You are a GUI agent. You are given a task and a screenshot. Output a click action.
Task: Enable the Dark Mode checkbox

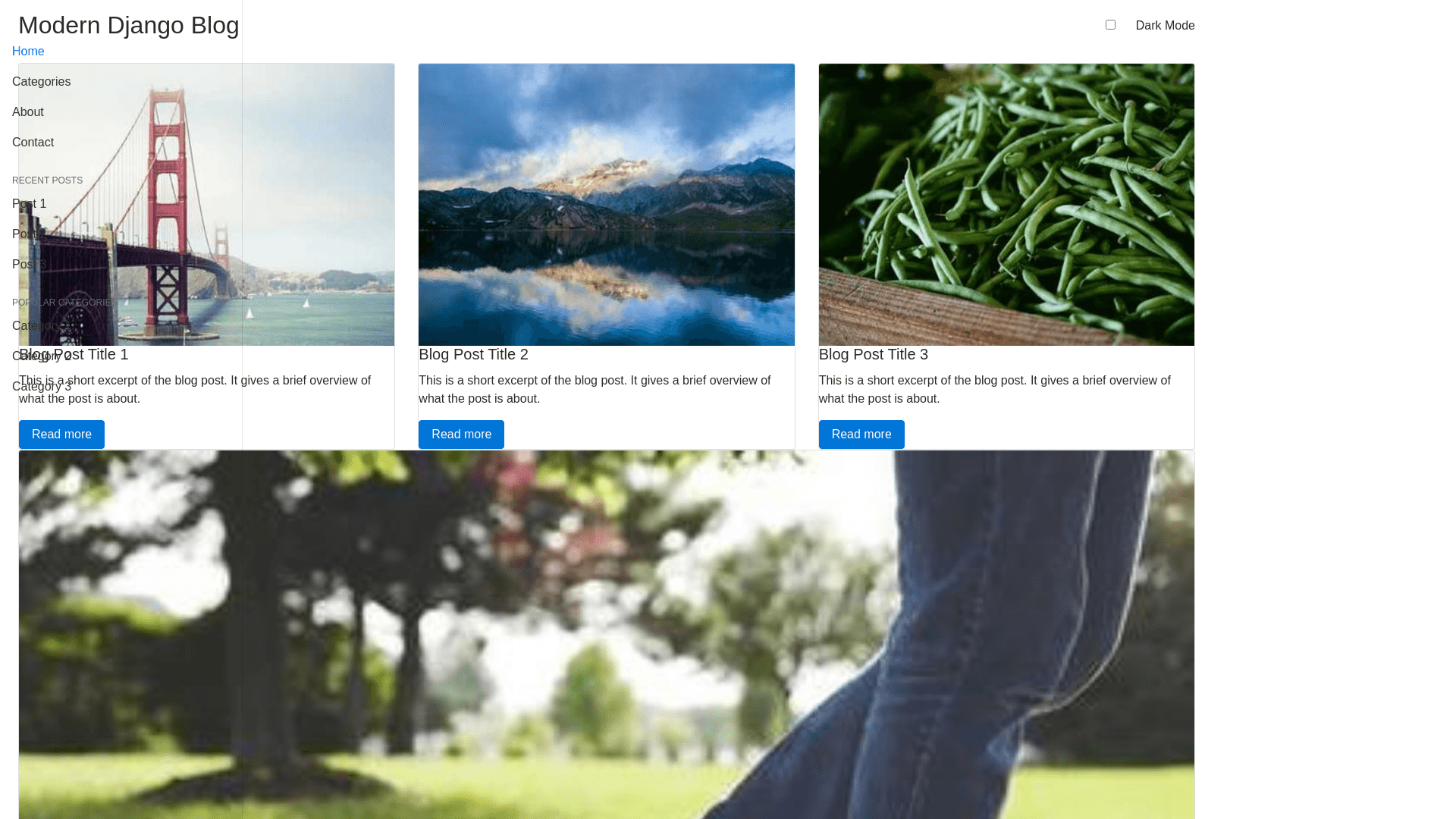click(1110, 25)
